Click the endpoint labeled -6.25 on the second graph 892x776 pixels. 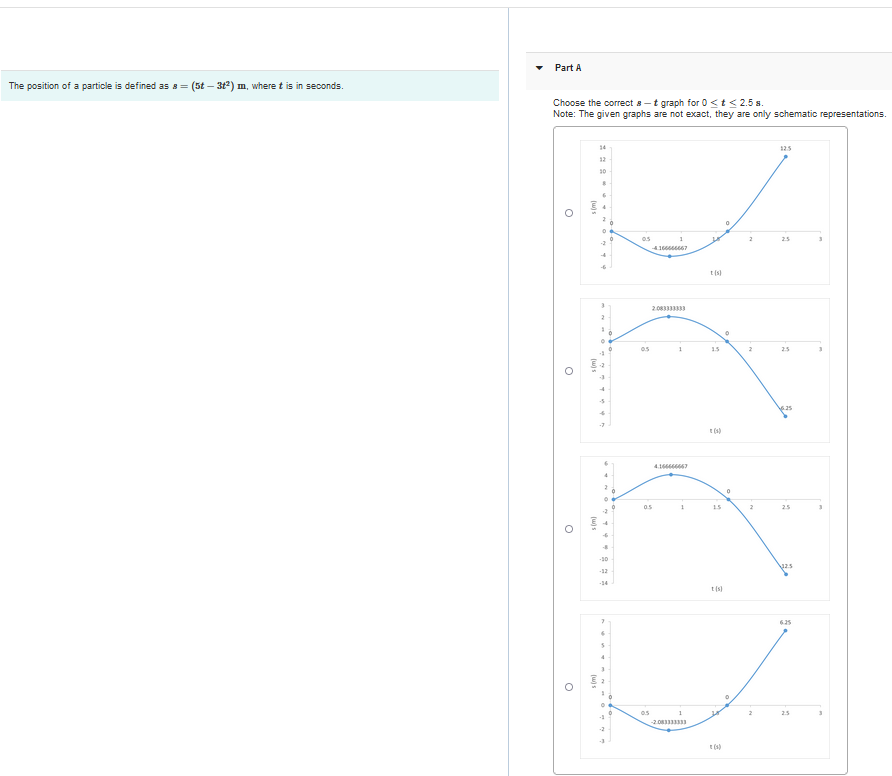pyautogui.click(x=785, y=414)
